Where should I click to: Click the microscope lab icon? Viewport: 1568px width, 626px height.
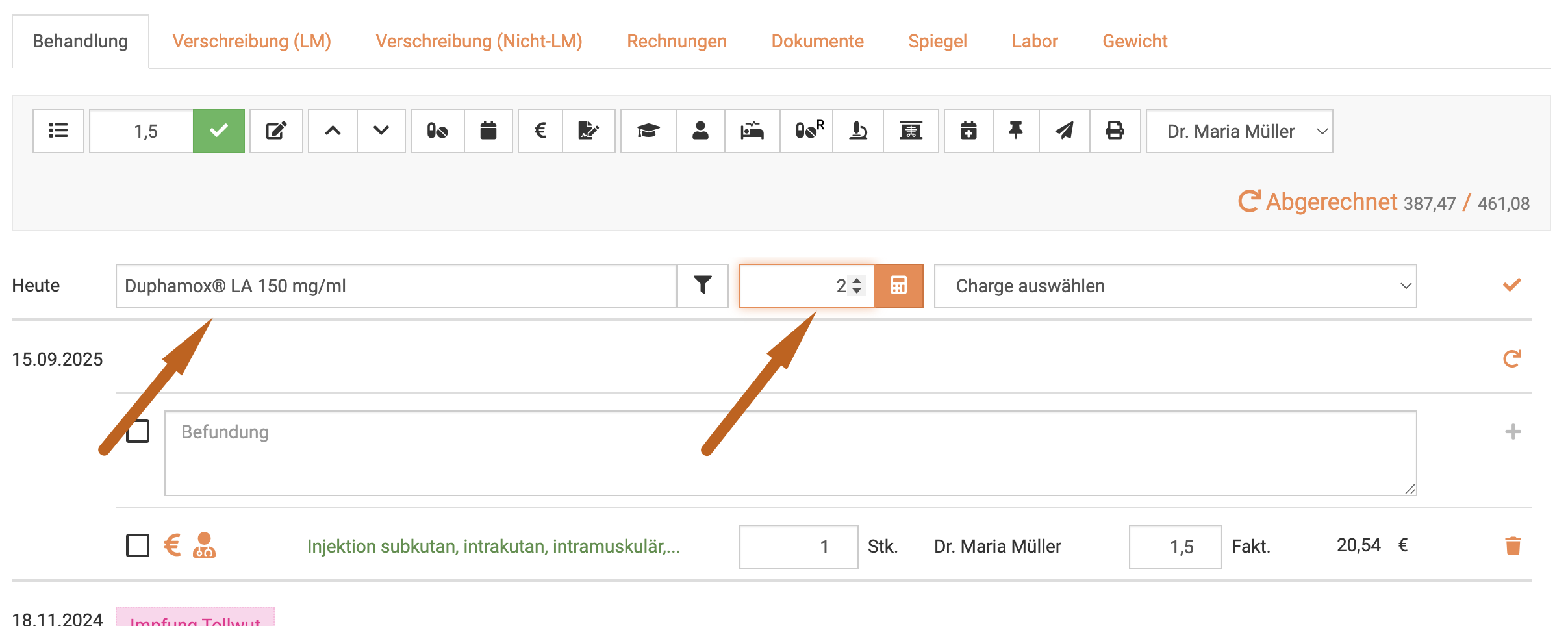click(858, 131)
